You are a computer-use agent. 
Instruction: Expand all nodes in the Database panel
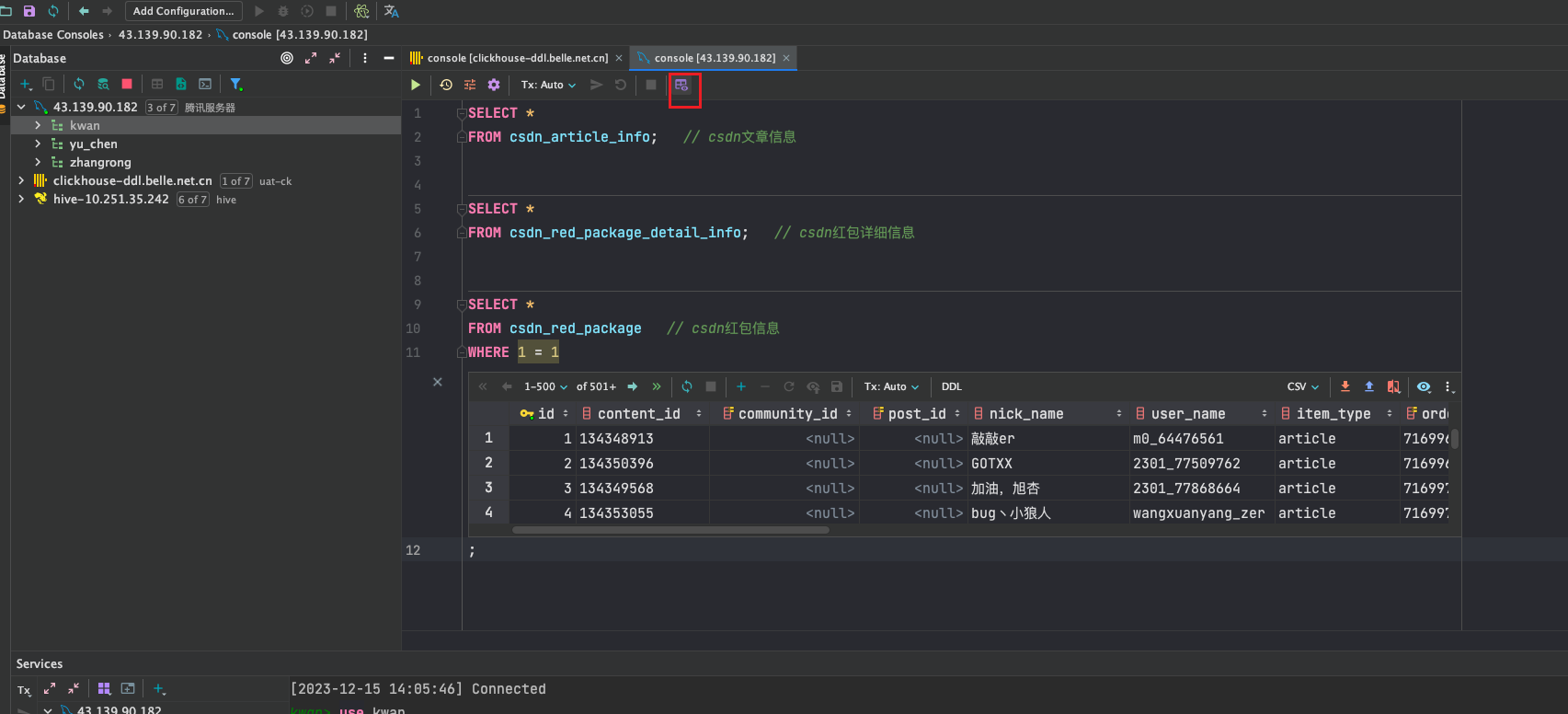tap(311, 58)
